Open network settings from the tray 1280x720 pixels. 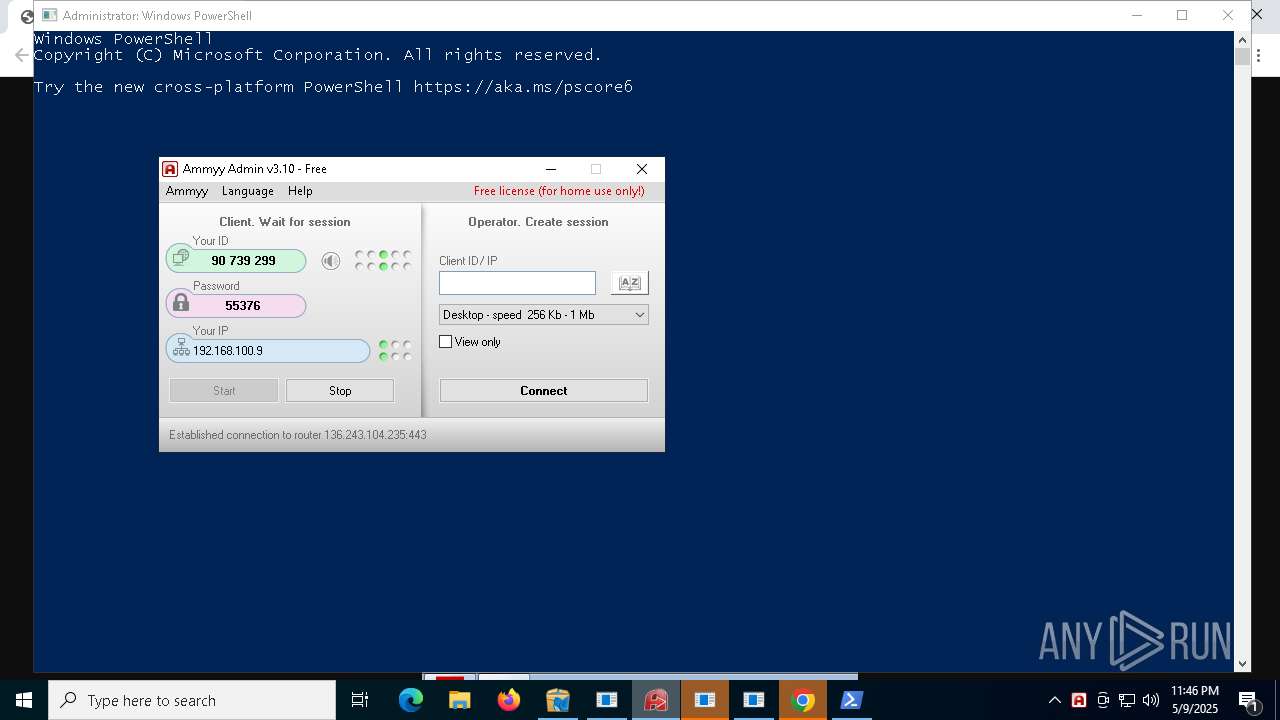coord(1127,700)
